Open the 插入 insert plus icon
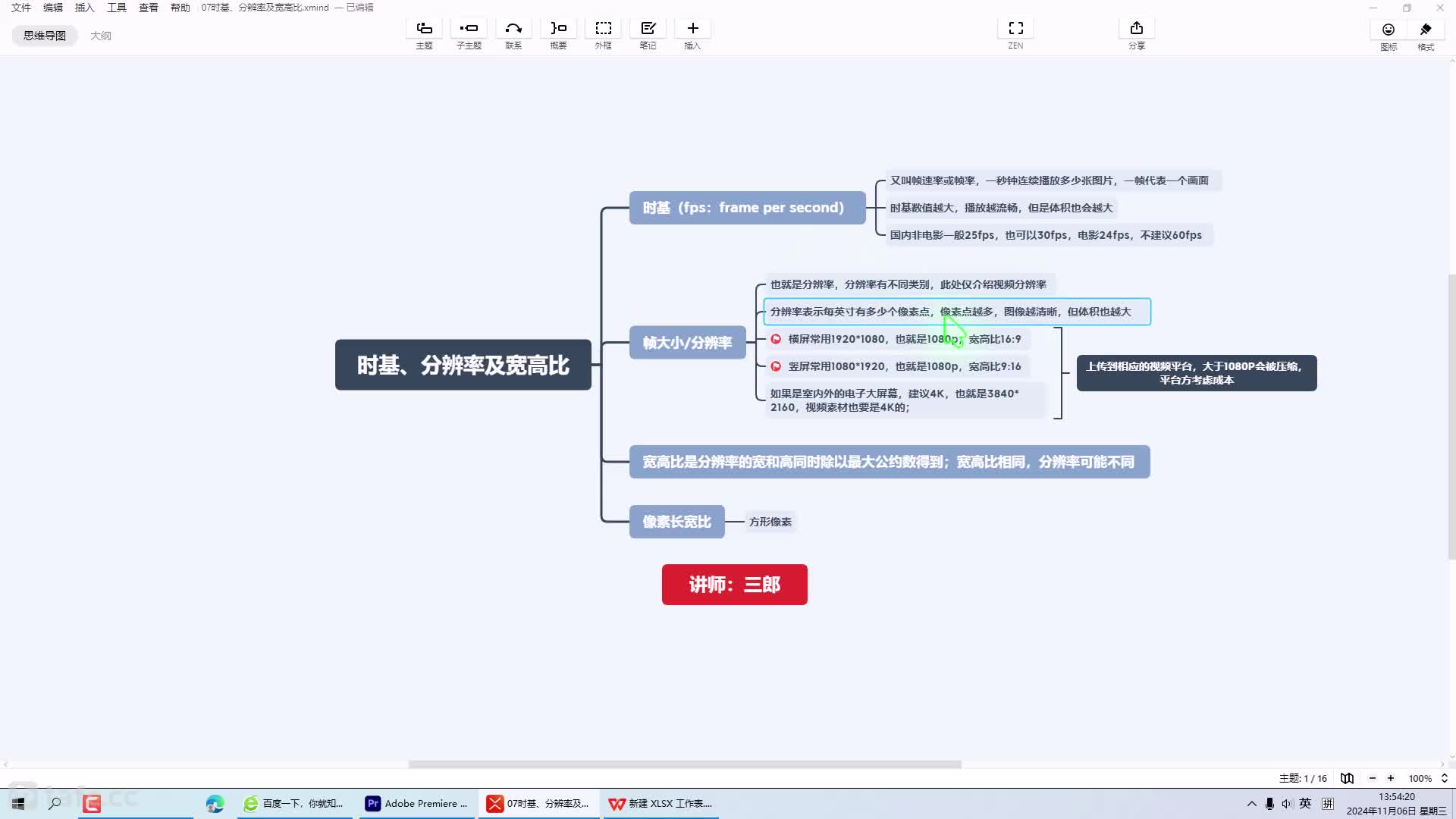Screen dimensions: 1456x819 (x=692, y=29)
